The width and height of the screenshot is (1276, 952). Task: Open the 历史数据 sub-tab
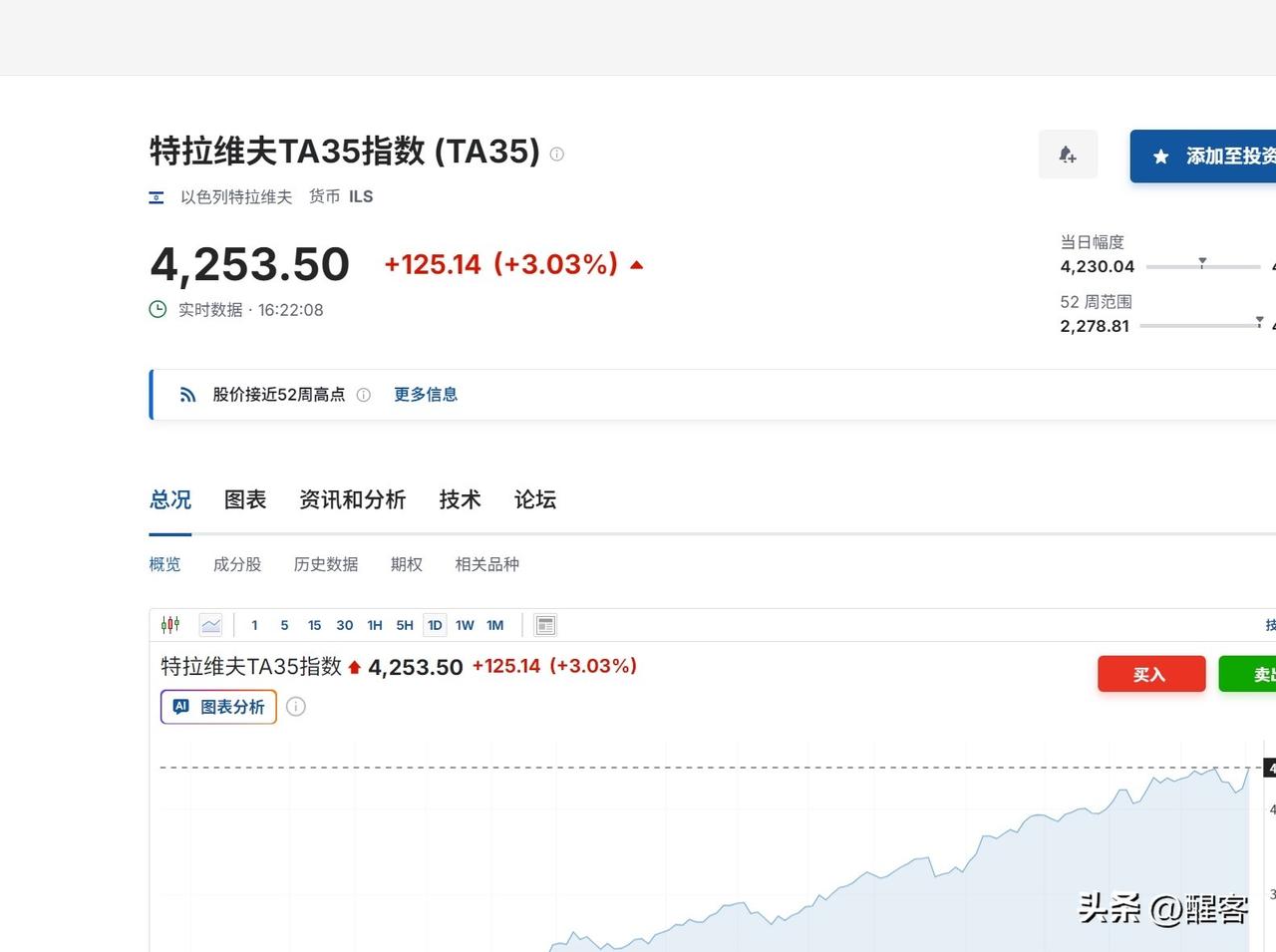(326, 564)
